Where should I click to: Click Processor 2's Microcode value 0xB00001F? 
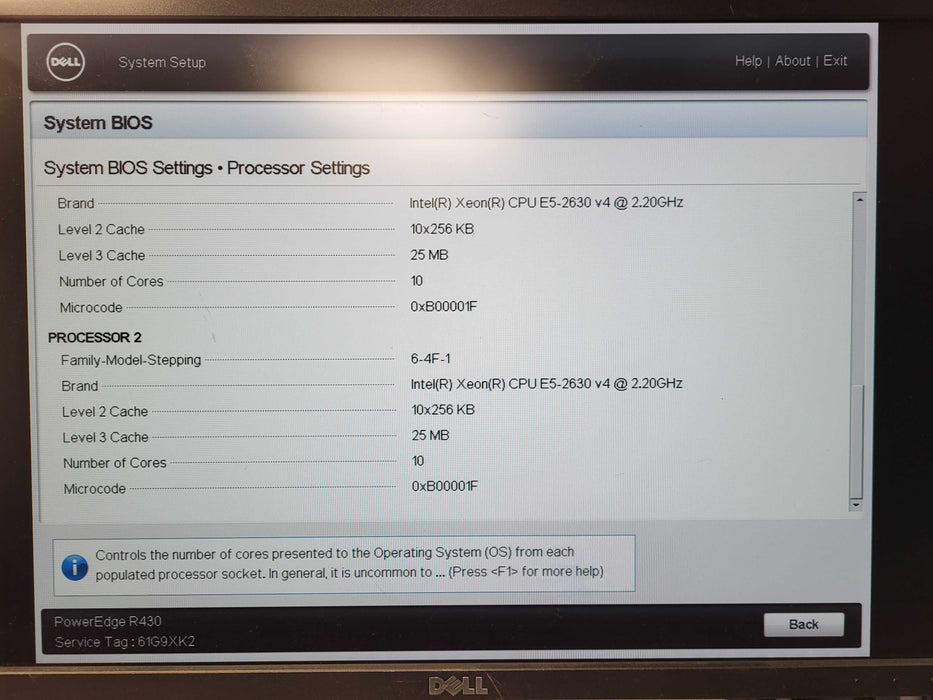pos(445,486)
